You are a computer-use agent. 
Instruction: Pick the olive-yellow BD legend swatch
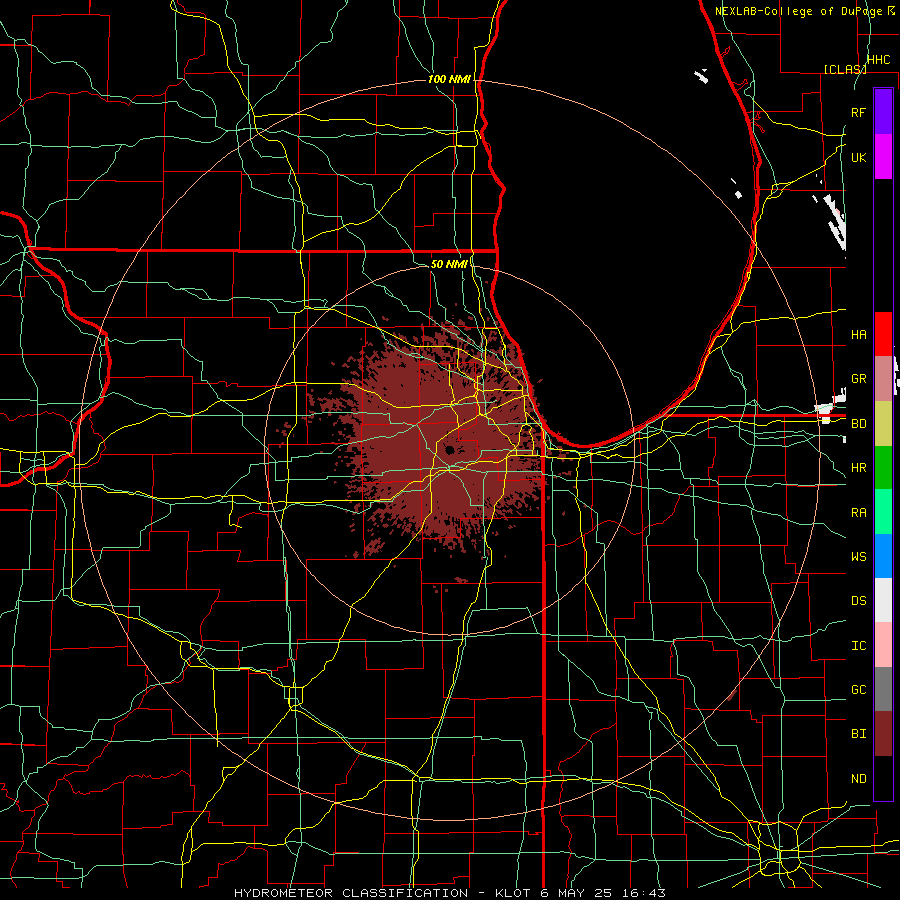point(883,423)
